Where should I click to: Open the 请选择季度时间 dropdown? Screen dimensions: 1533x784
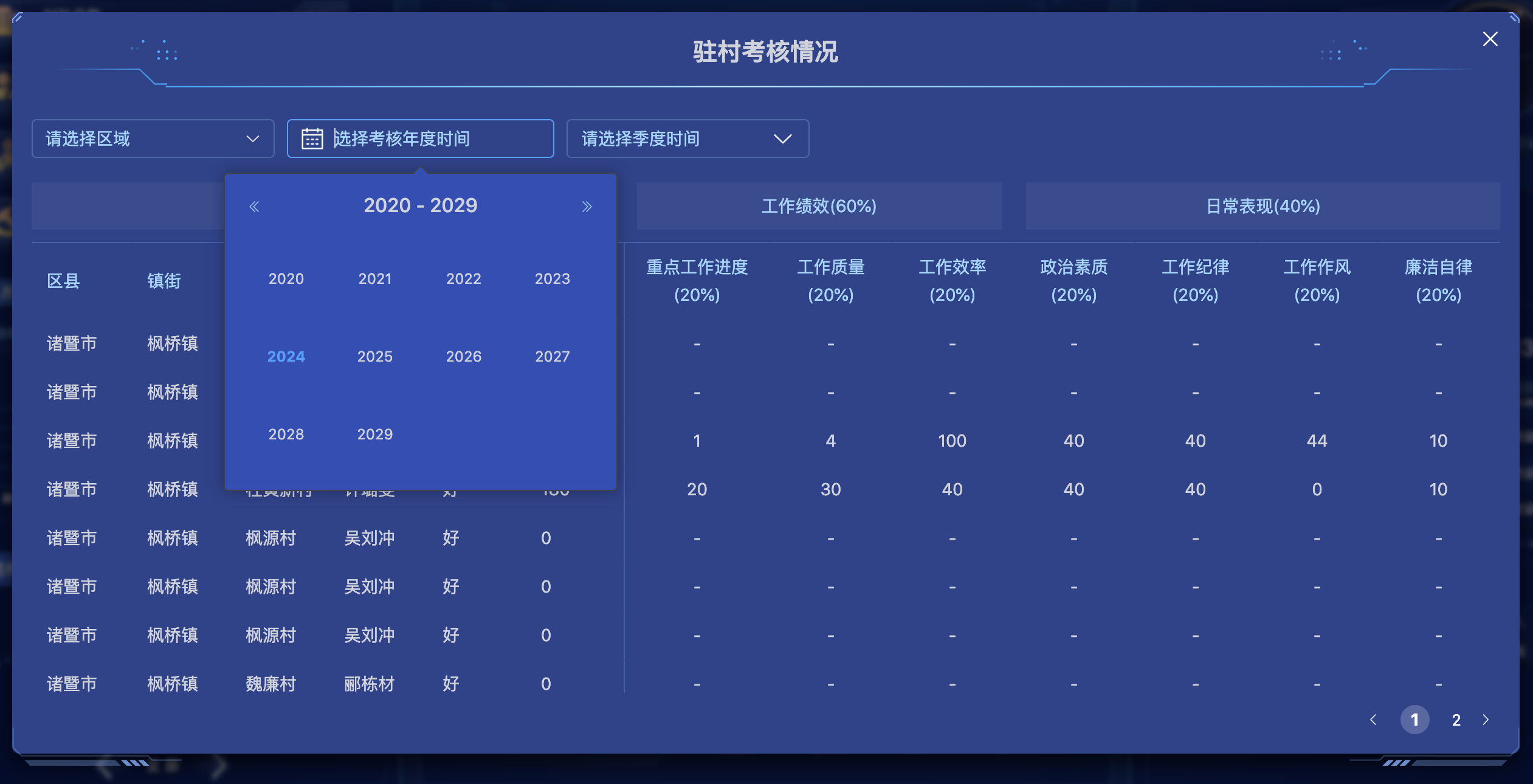[x=687, y=139]
